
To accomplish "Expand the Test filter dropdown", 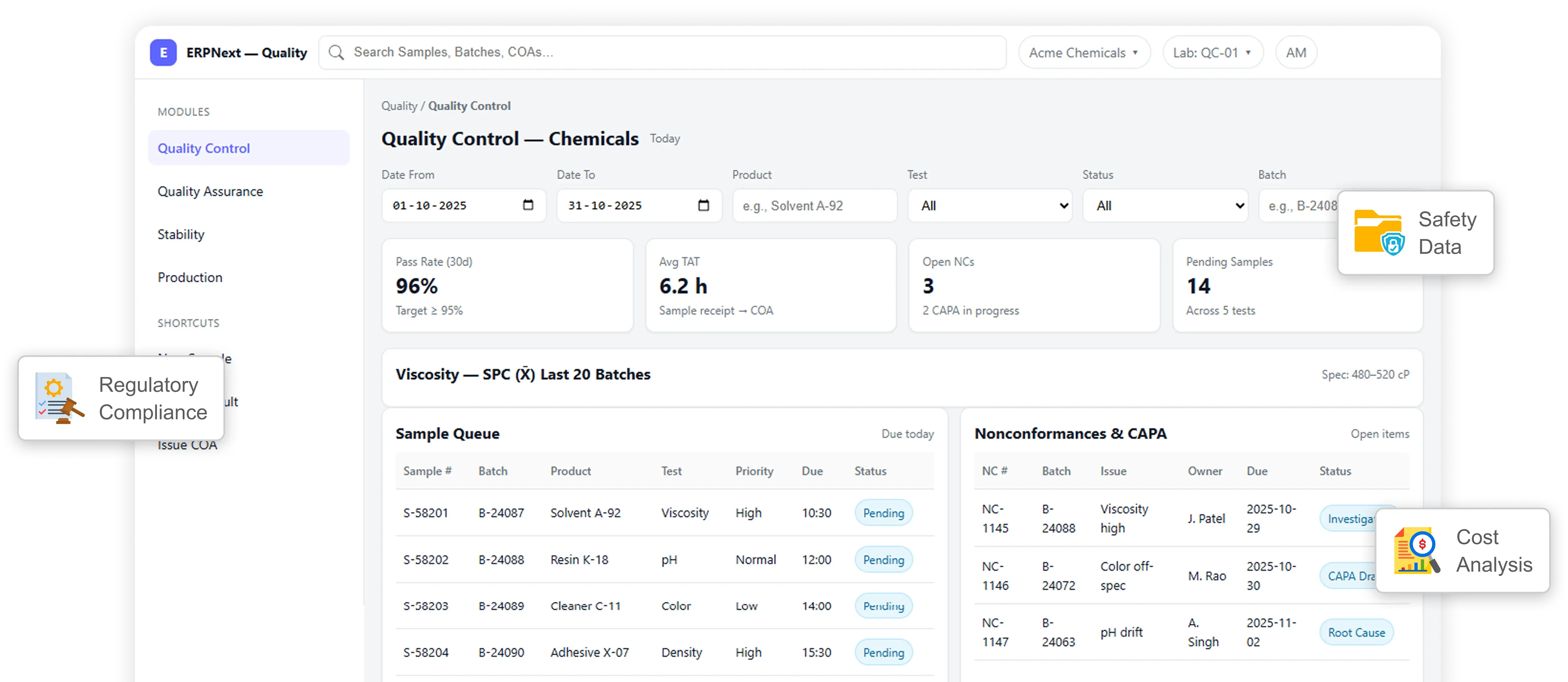I will tap(989, 206).
